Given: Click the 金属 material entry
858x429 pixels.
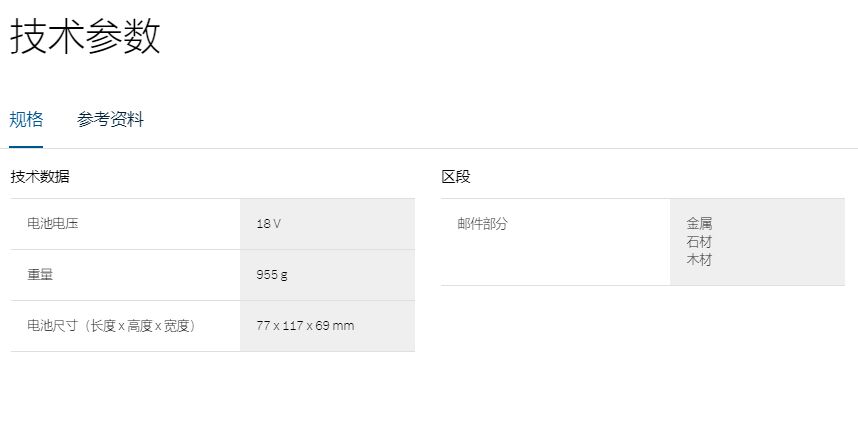Looking at the screenshot, I should click(699, 224).
